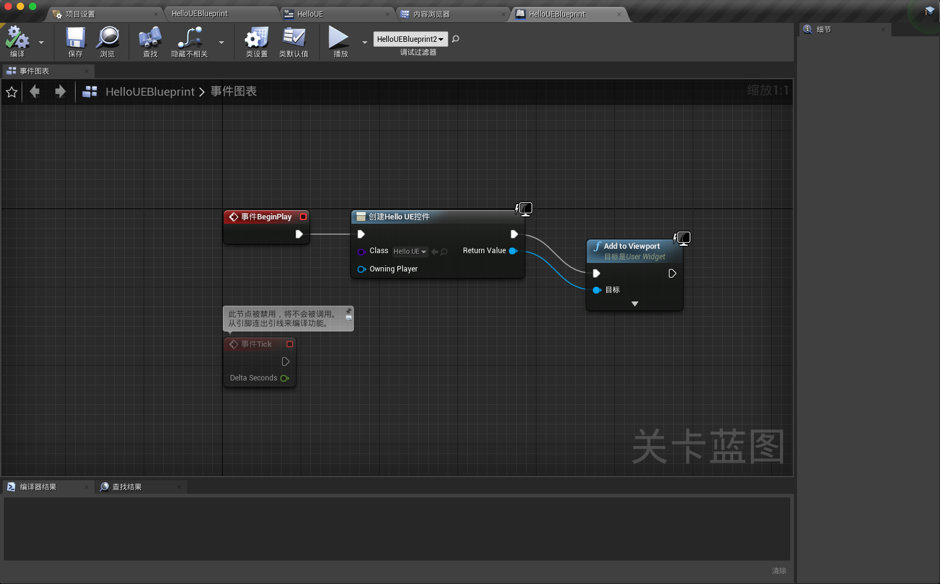The image size is (941, 585).
Task: Open HelloUEBlueprint2 debug filter dropdown
Action: click(410, 39)
